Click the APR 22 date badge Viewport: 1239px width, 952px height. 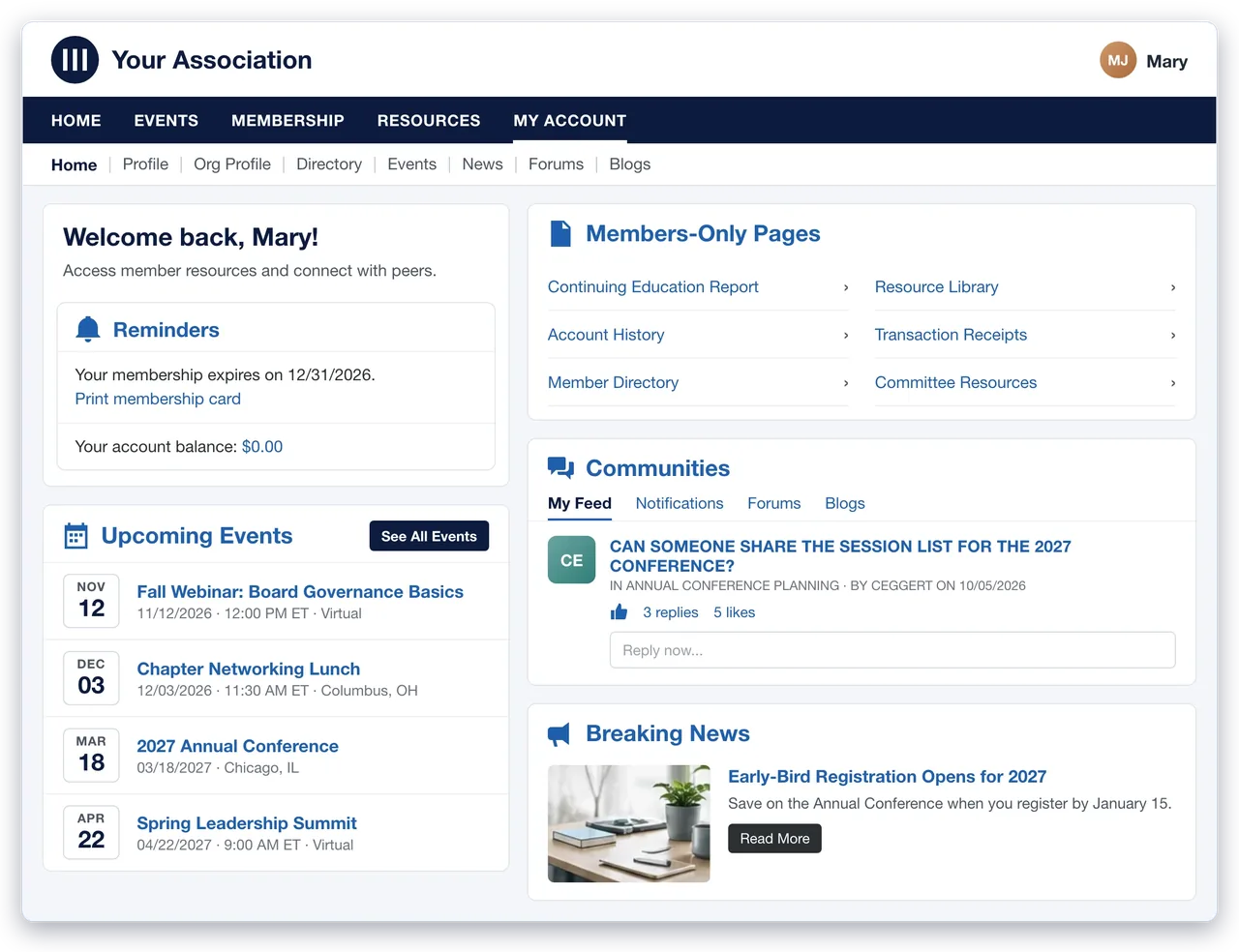[x=91, y=833]
